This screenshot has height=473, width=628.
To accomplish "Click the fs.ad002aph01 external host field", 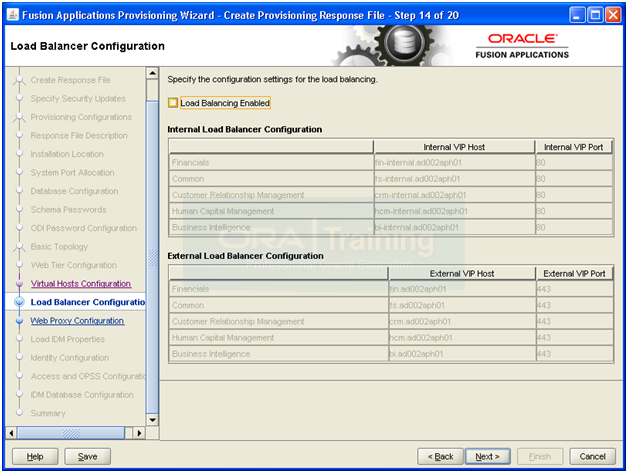I will click(462, 305).
